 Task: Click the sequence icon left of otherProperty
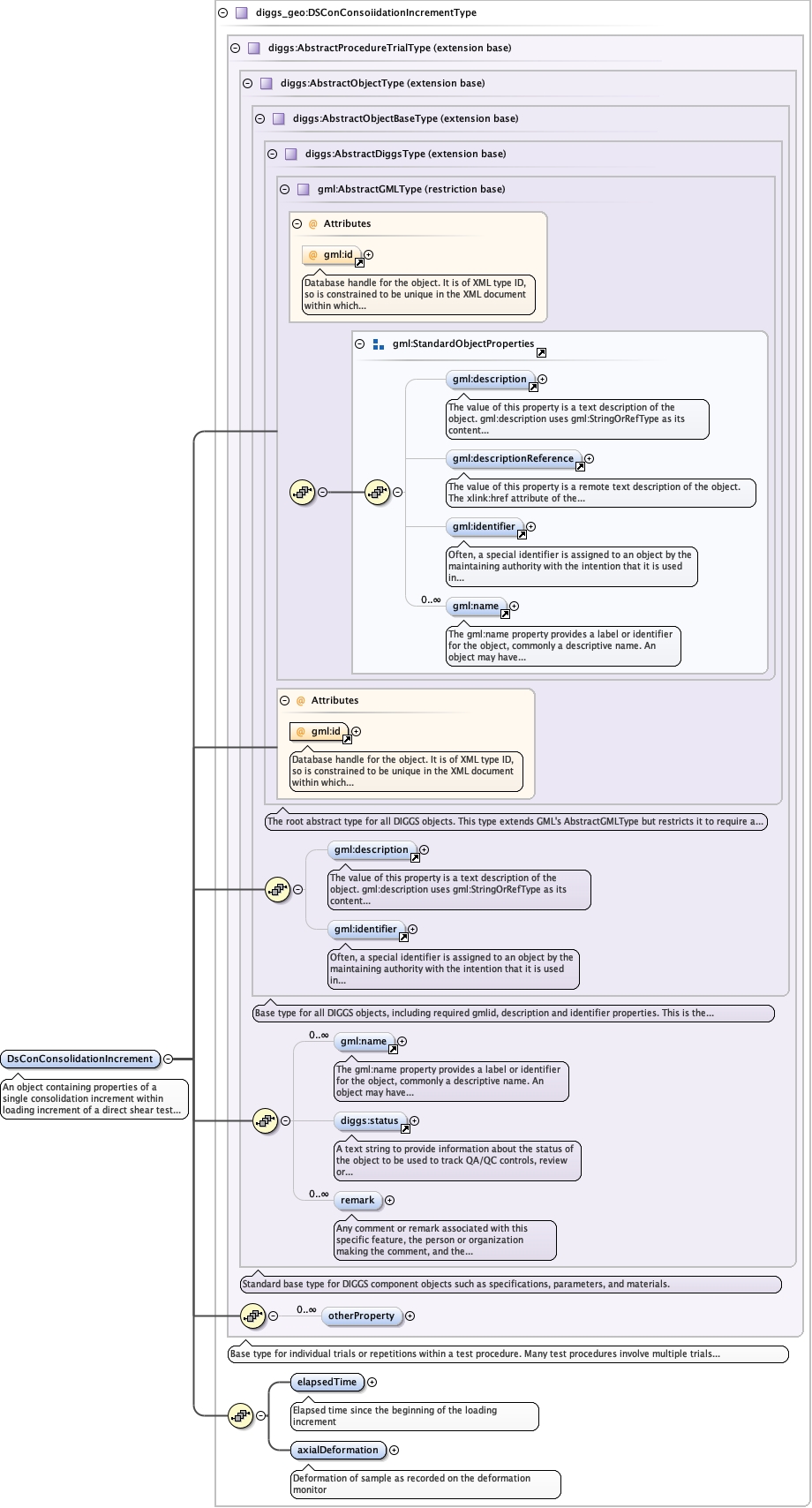tap(252, 1316)
